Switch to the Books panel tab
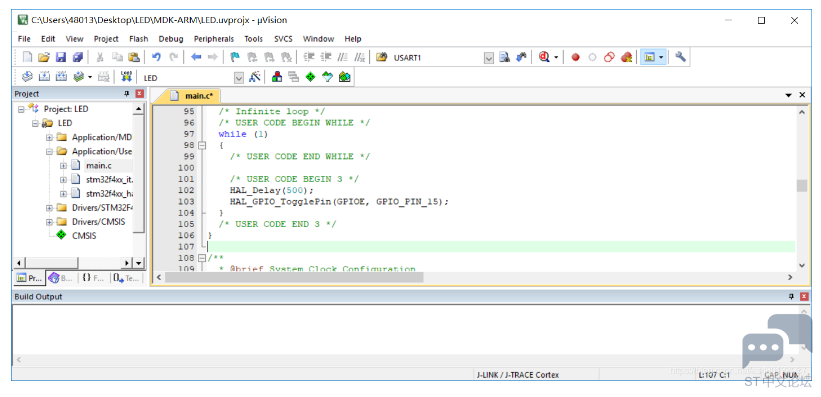This screenshot has width=821, height=397. coord(61,278)
